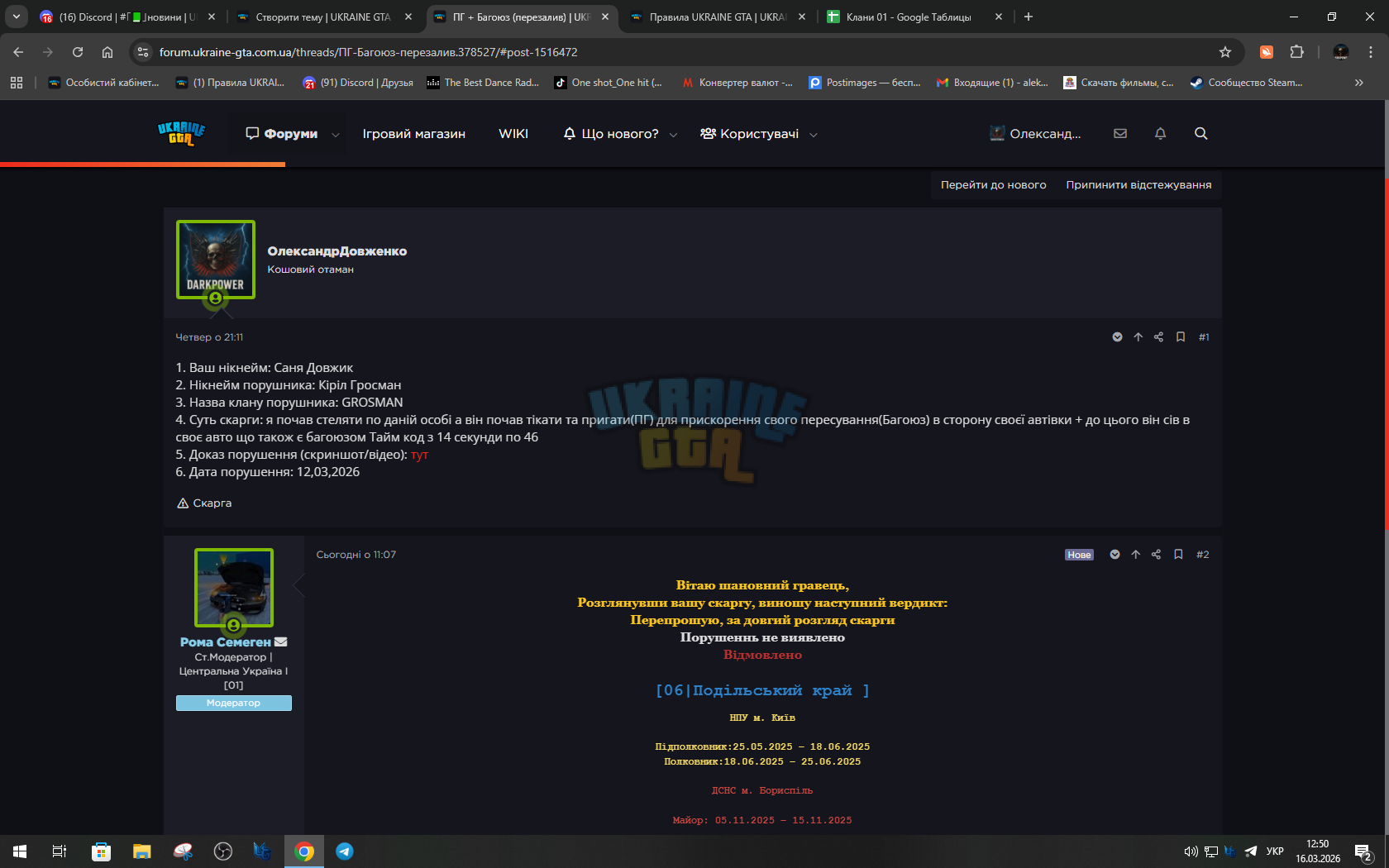The height and width of the screenshot is (868, 1389).
Task: Bookmark this page with the address bar star
Action: (x=1225, y=52)
